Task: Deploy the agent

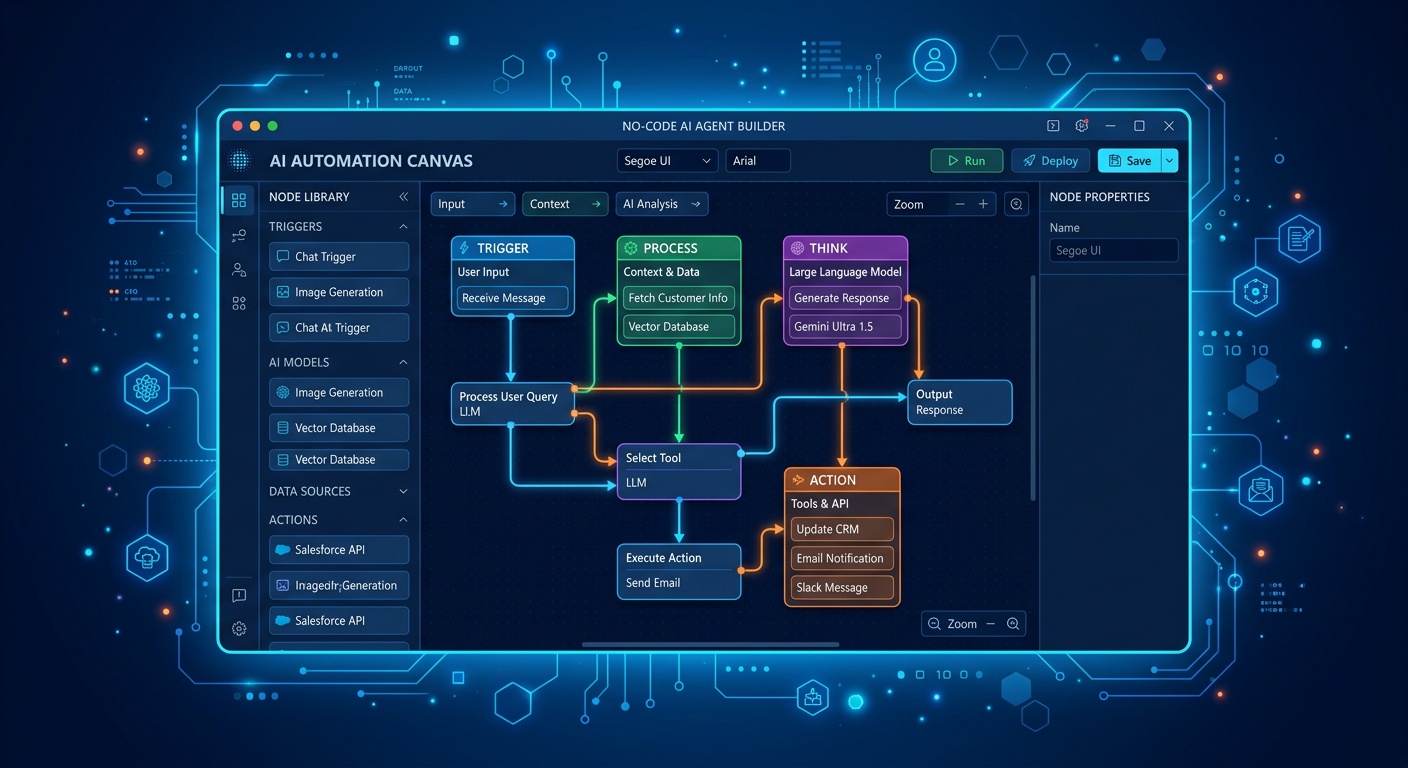Action: 1051,161
